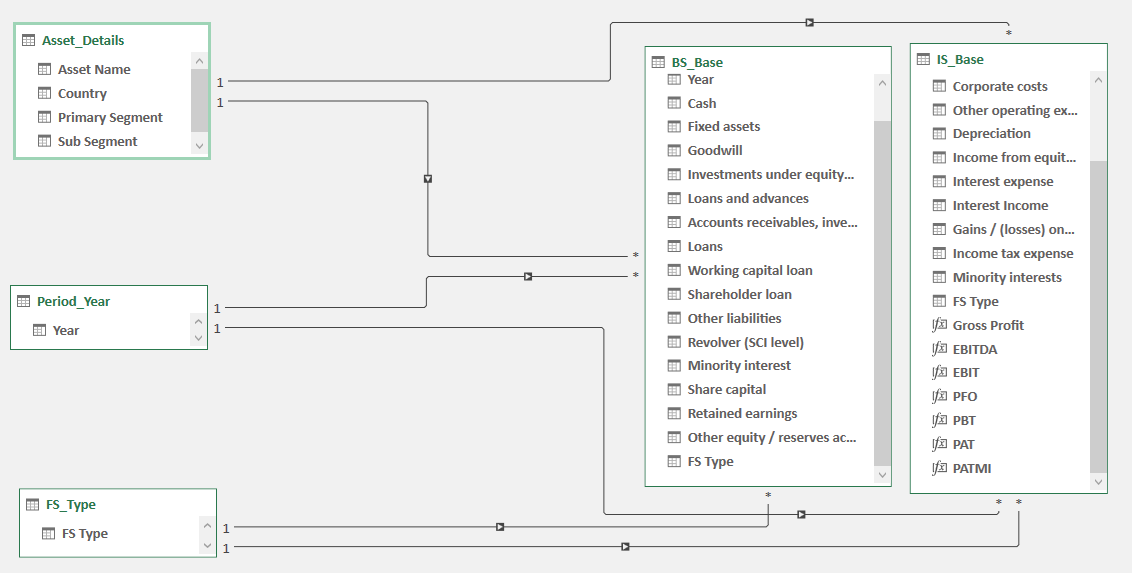Click the fx measure icon beside PBT
The width and height of the screenshot is (1132, 573).
point(939,420)
